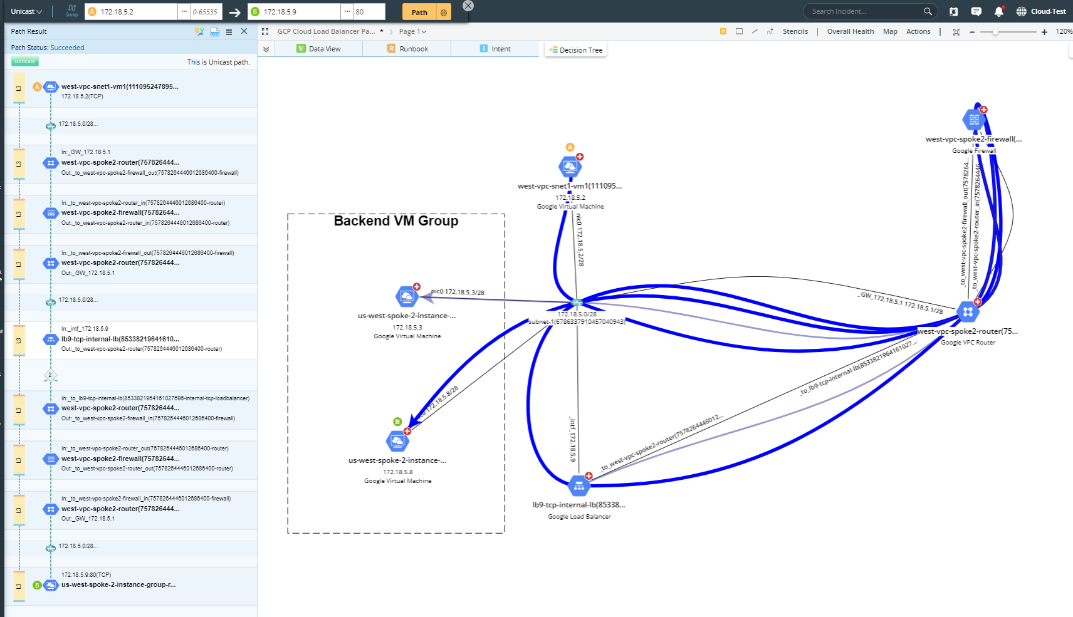Collapse the tab strip with the double-chevron toggle
Viewport: 1073px width, 617px height.
(x=268, y=48)
